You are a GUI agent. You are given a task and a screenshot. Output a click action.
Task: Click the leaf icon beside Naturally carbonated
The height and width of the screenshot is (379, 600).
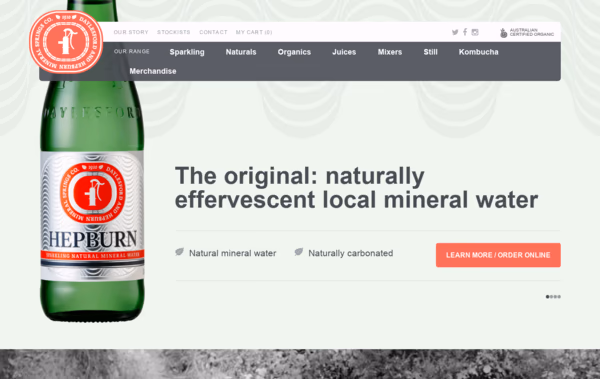point(299,252)
